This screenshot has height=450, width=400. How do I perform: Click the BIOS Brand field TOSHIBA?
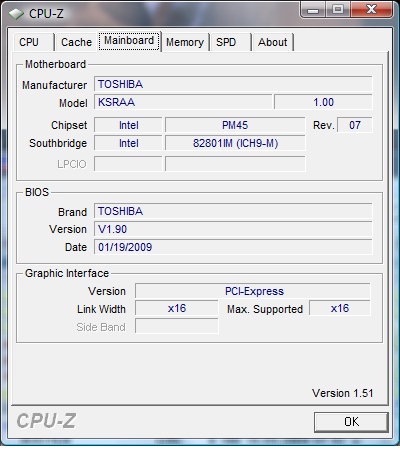[233, 211]
